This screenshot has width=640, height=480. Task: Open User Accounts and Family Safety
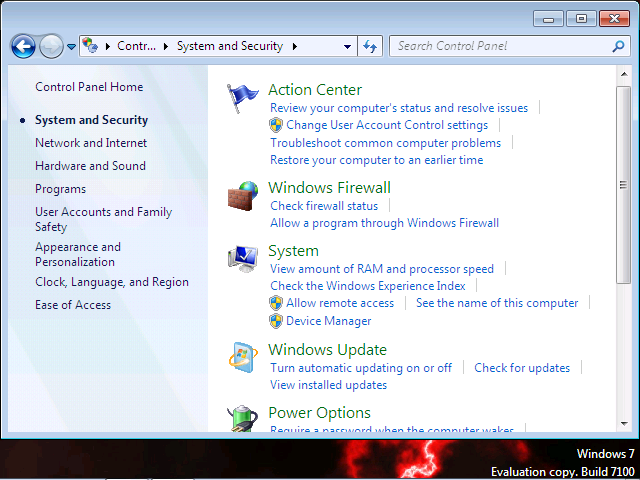104,219
